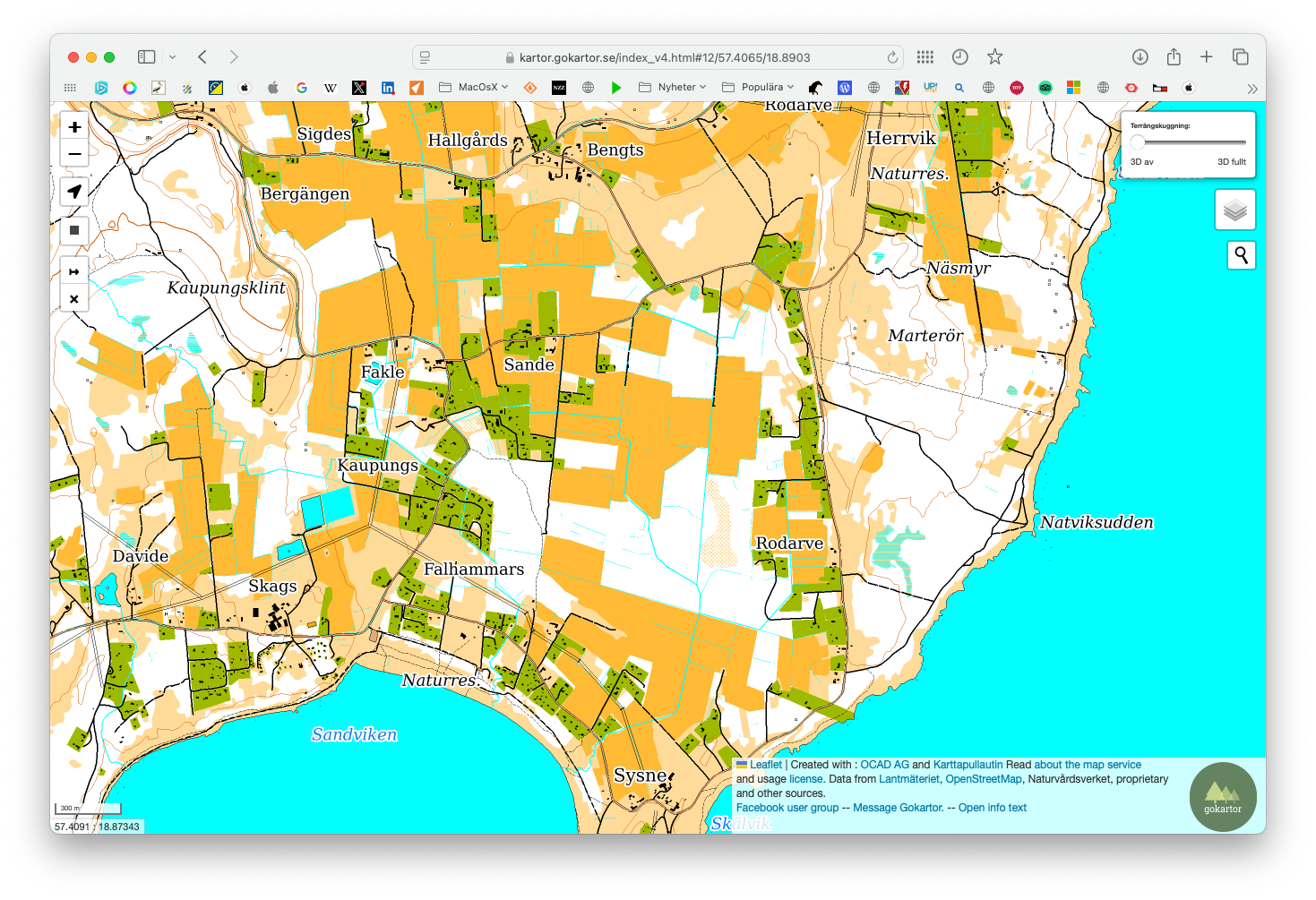Open the map layers selector
This screenshot has height=900, width=1316.
(x=1235, y=210)
